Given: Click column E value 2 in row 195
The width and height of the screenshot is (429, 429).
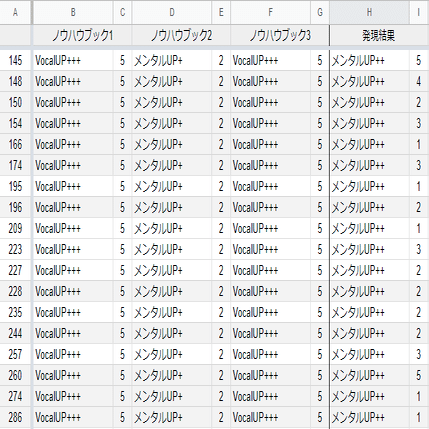Looking at the screenshot, I should (221, 186).
